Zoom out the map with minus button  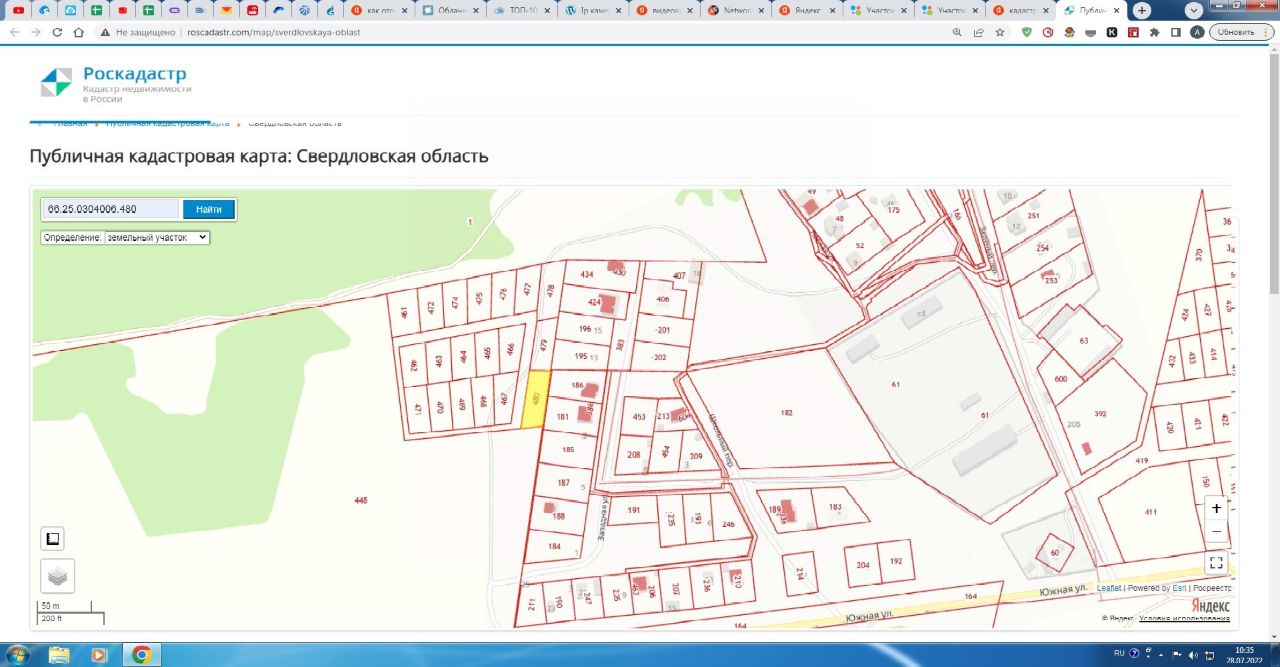coord(1216,531)
